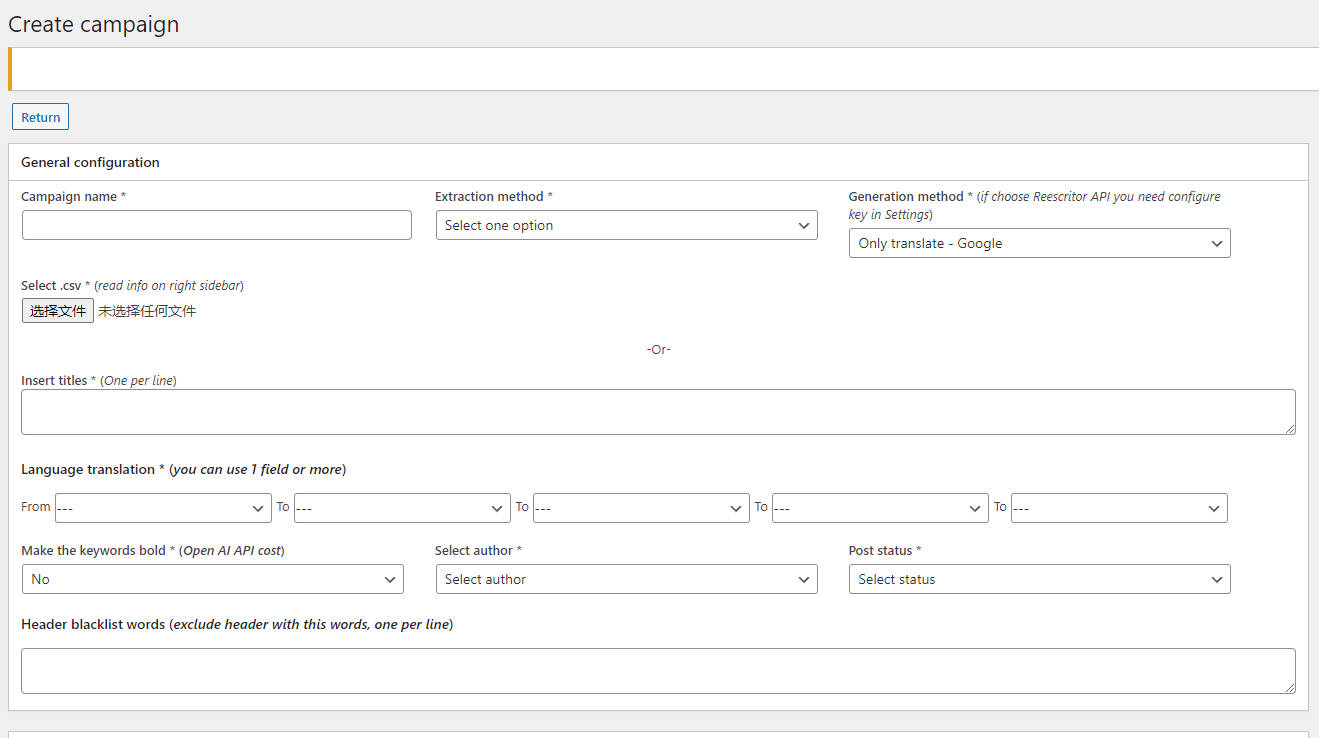Click the General configuration section heading
1319x738 pixels.
(x=90, y=162)
